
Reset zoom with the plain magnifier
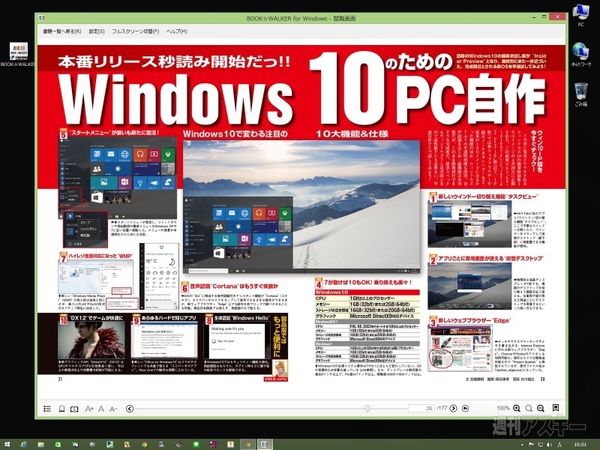pyautogui.click(x=528, y=408)
